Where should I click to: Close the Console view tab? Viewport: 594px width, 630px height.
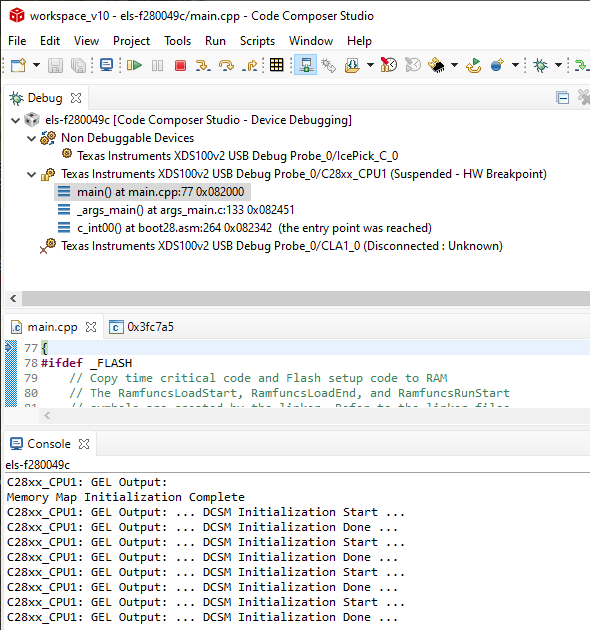[84, 444]
